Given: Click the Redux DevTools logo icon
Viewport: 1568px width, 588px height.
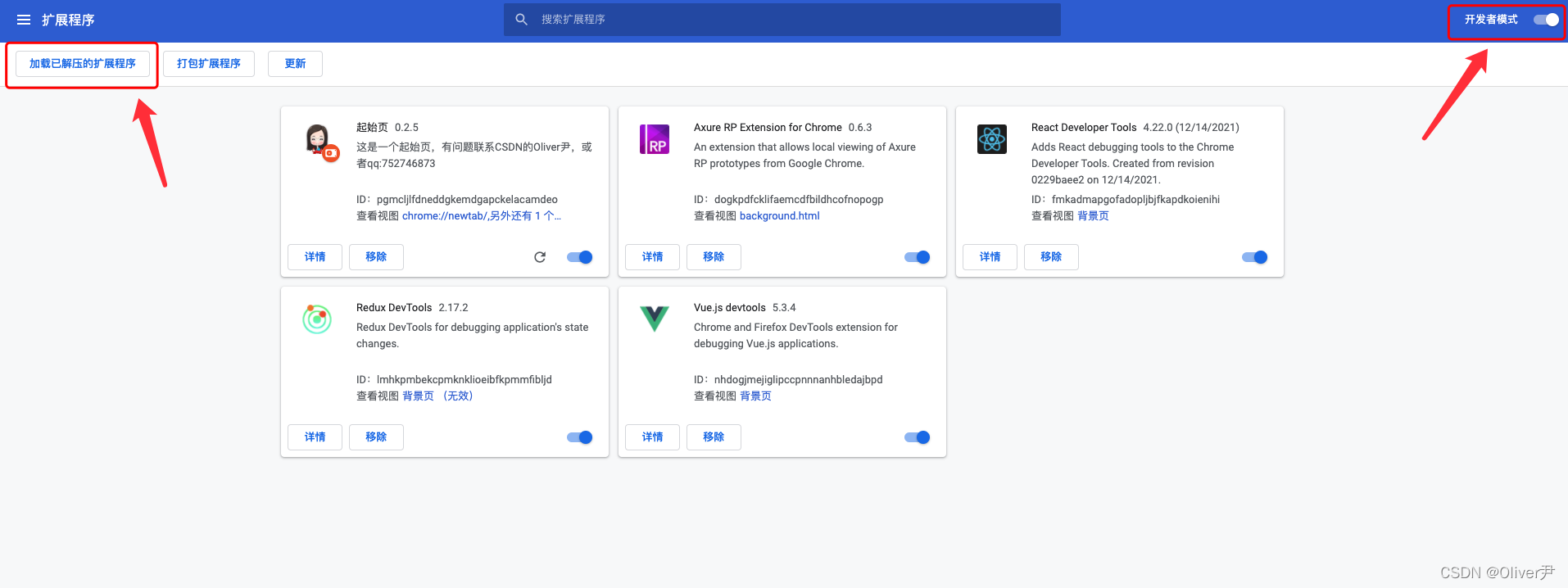Looking at the screenshot, I should 317,319.
